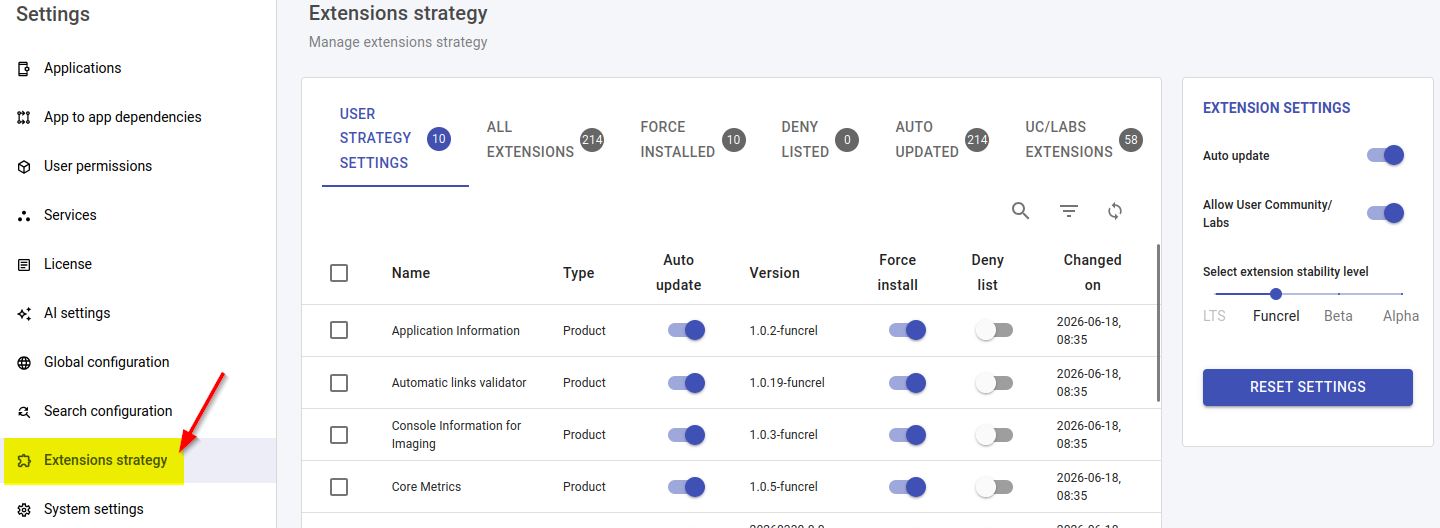The height and width of the screenshot is (528, 1440).
Task: Click the License document icon
Action: click(x=24, y=264)
